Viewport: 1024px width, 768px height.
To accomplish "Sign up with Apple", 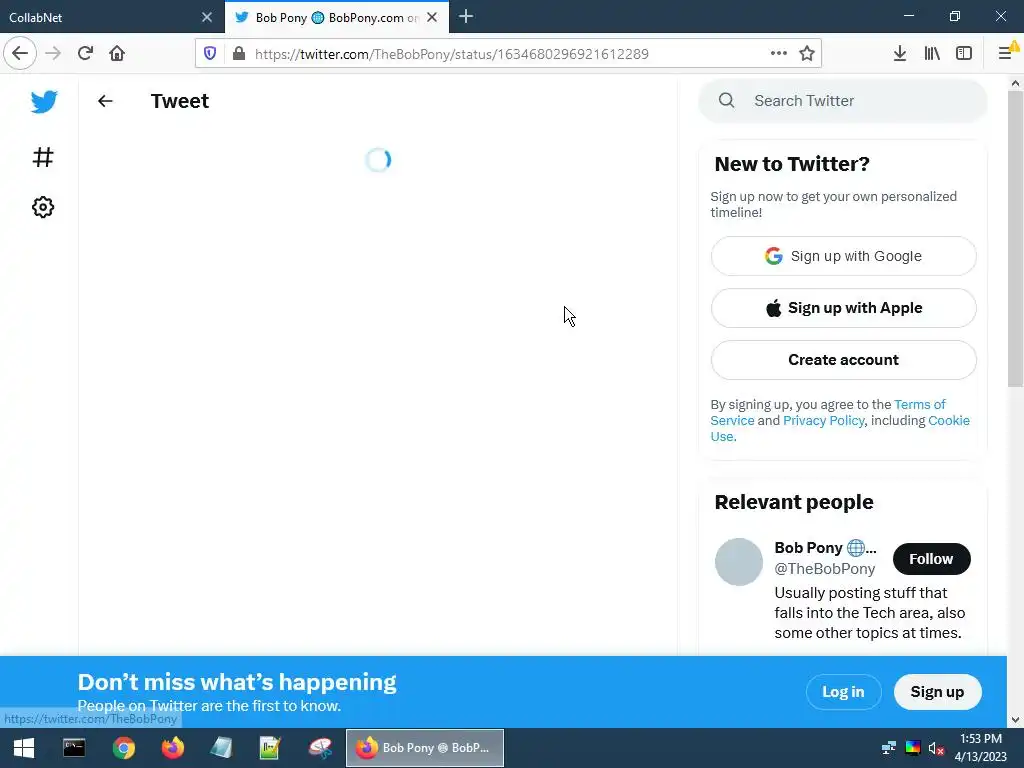I will [x=844, y=308].
